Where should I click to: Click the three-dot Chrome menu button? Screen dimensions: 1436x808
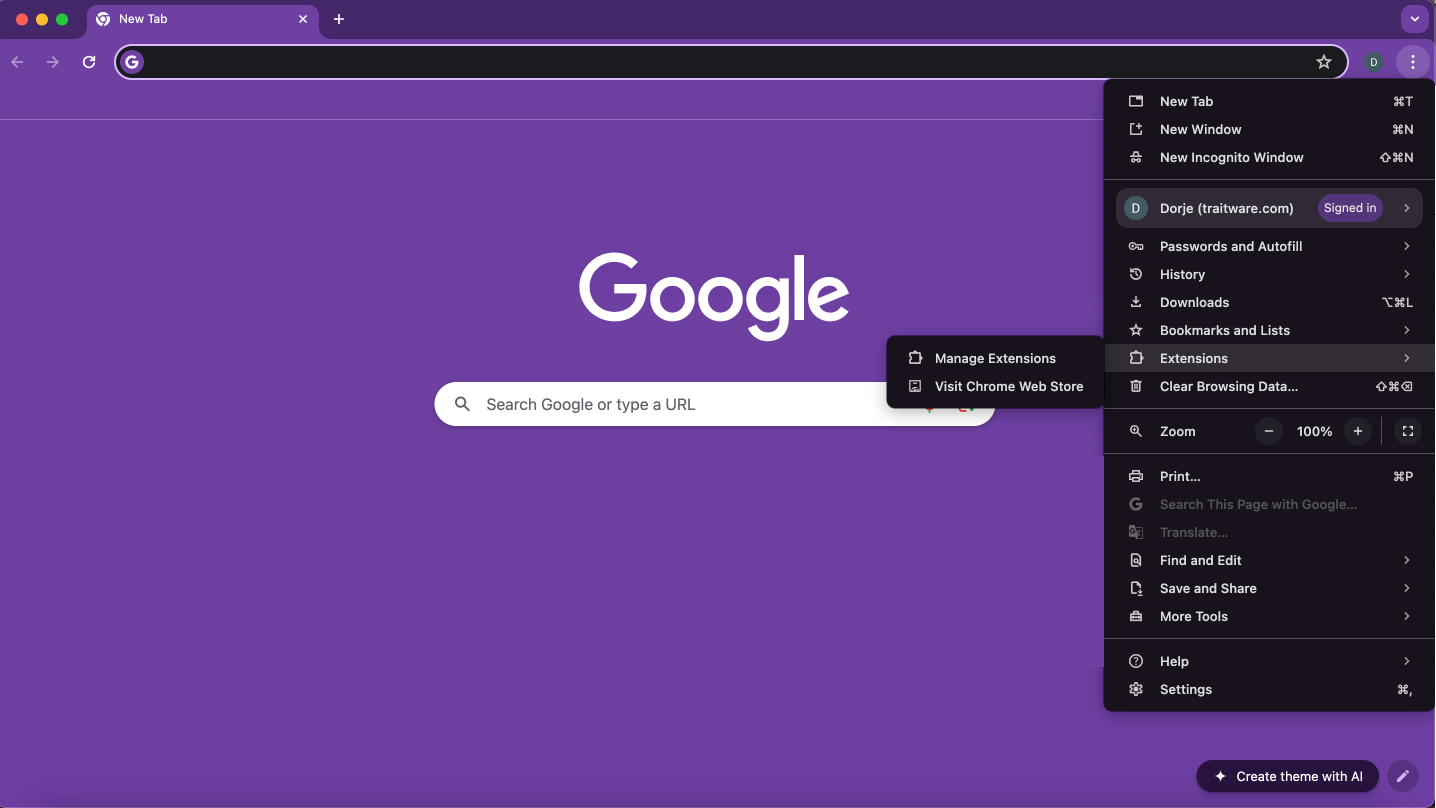pyautogui.click(x=1412, y=62)
